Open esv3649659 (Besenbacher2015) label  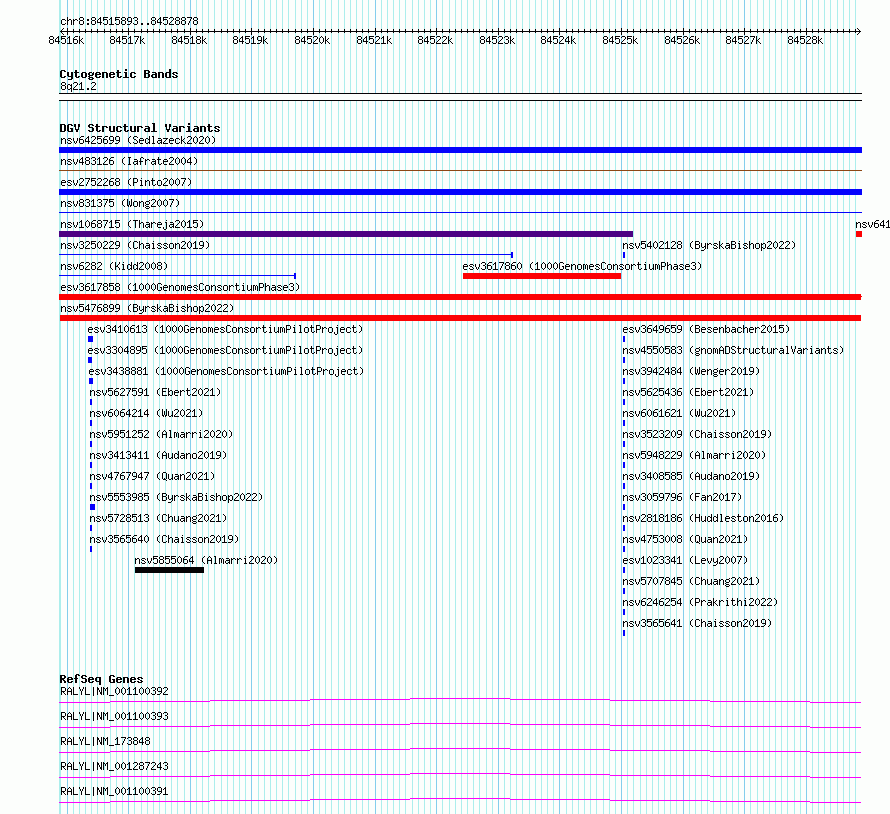click(706, 329)
